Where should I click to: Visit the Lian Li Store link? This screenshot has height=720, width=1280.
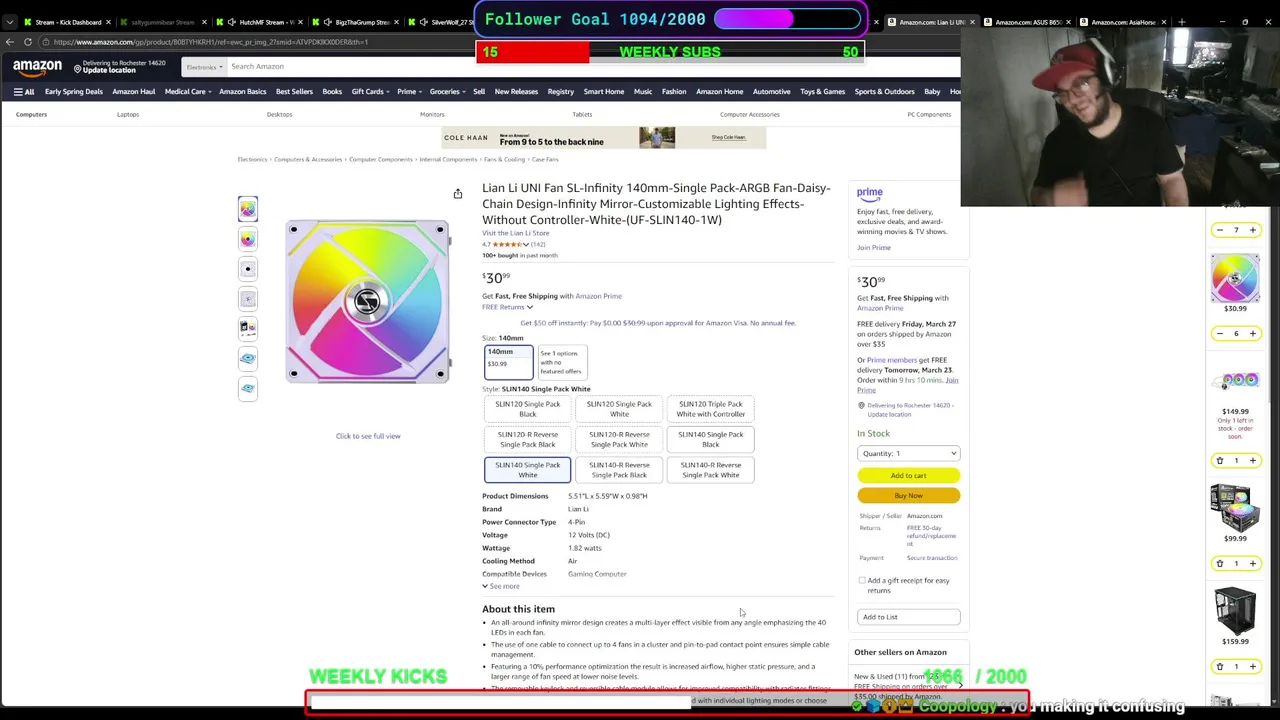coord(516,233)
